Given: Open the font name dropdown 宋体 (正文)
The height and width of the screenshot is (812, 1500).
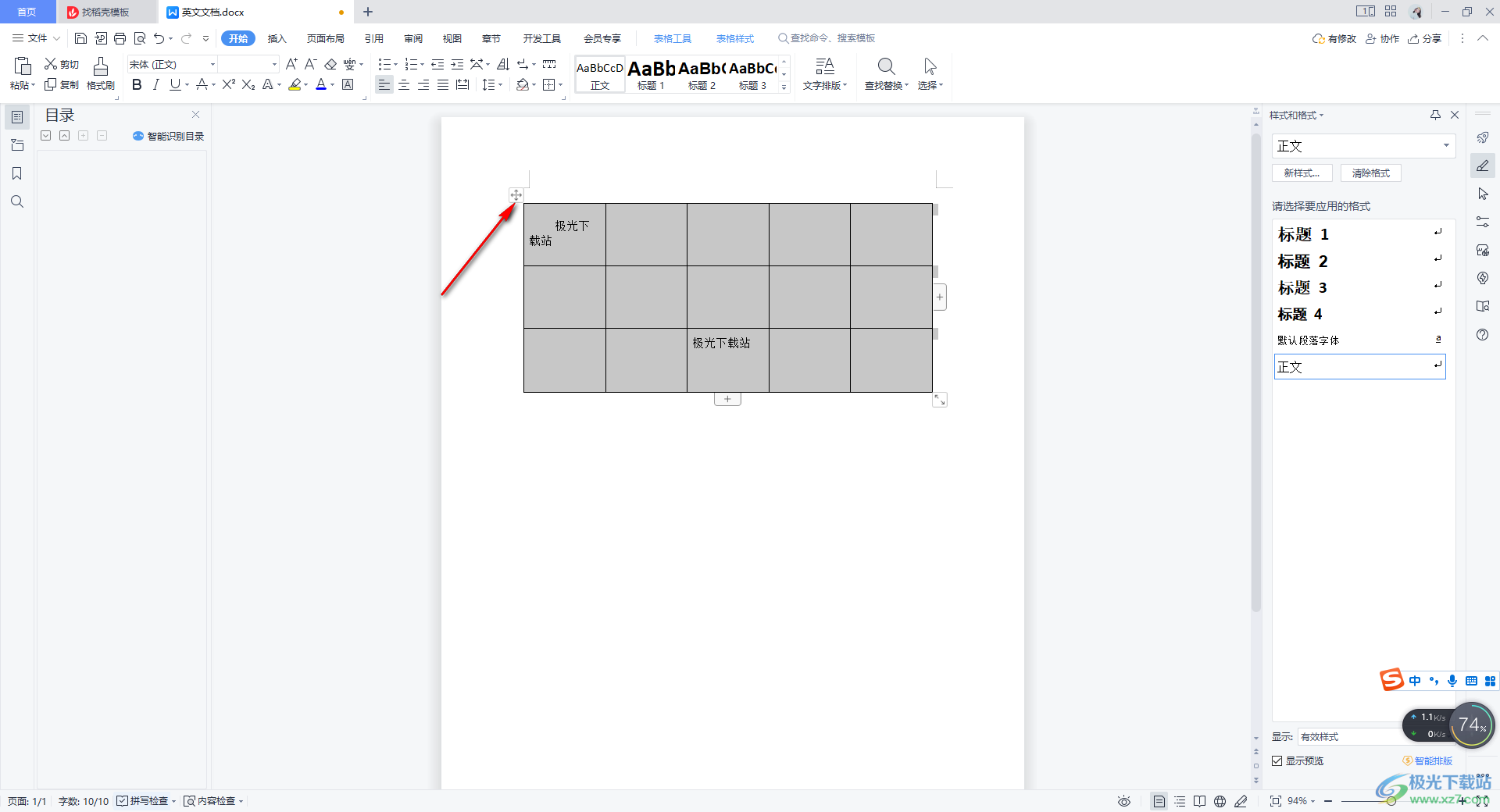Looking at the screenshot, I should tap(212, 64).
